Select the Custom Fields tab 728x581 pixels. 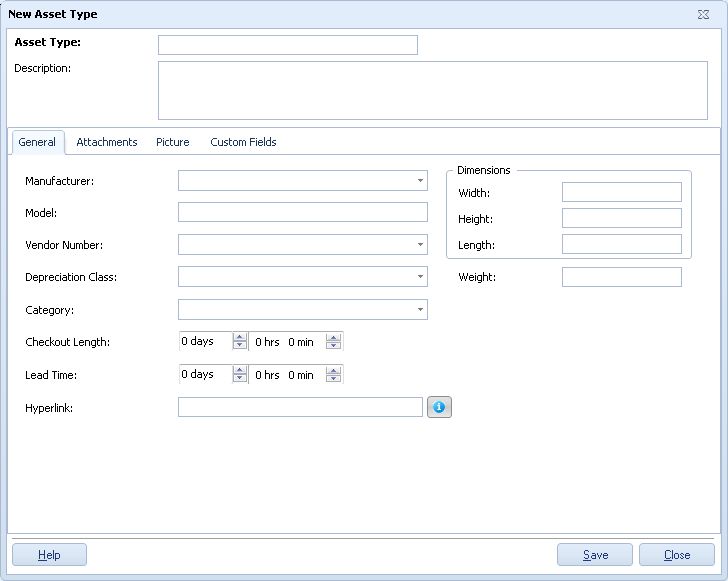[243, 142]
